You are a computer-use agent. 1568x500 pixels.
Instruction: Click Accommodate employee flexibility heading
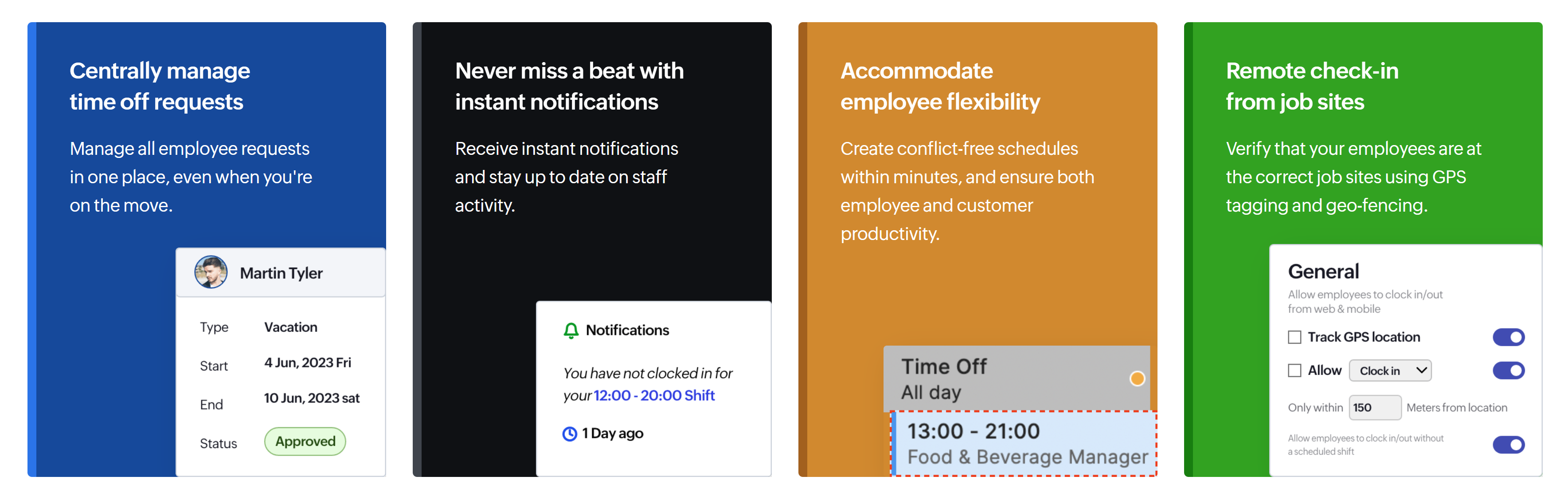940,86
